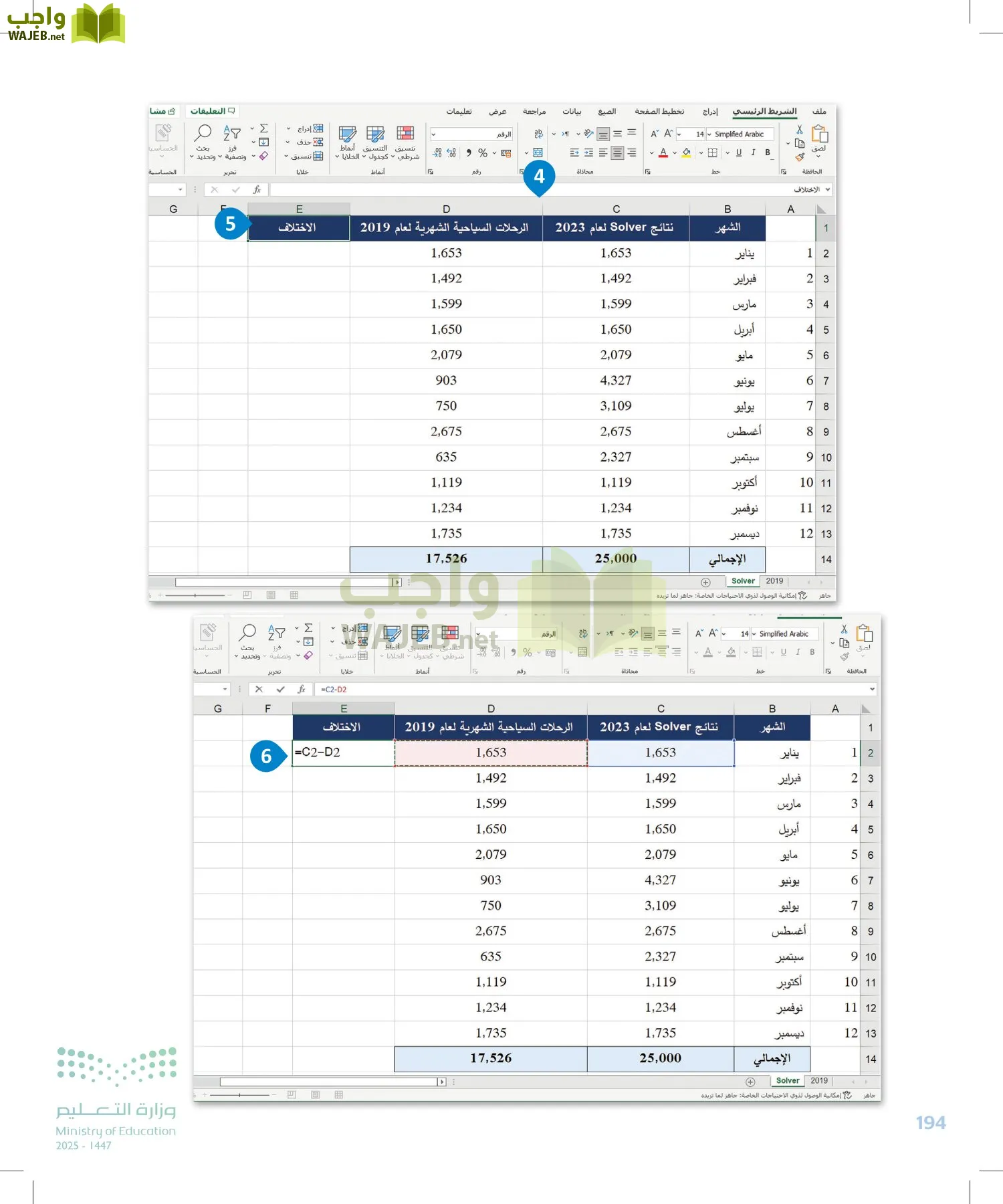Click Cancel X in lower window formula bar
Screen dimensions: 1003x1204
(259, 690)
